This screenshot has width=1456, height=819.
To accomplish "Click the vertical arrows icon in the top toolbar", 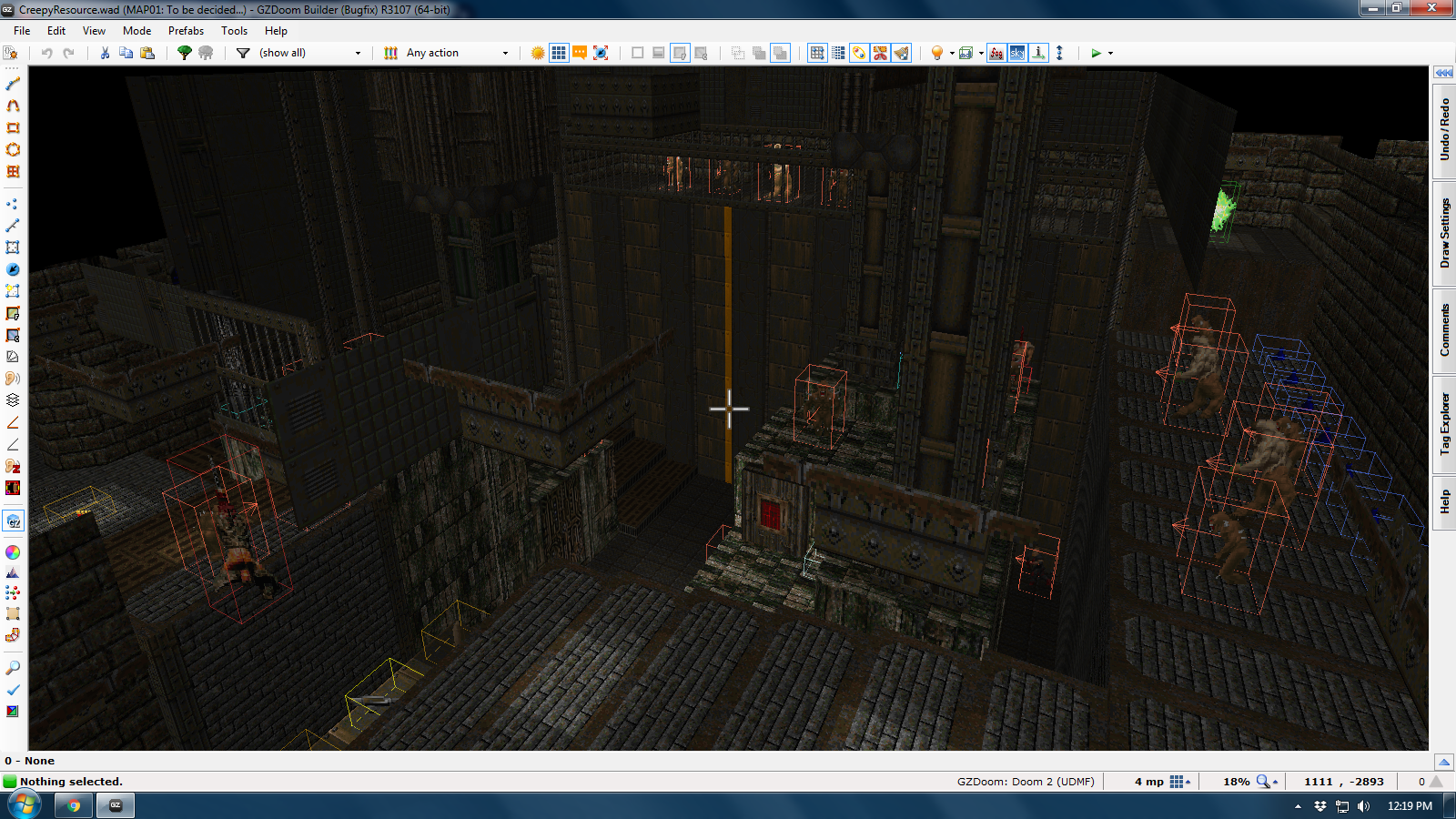I will 1059,53.
